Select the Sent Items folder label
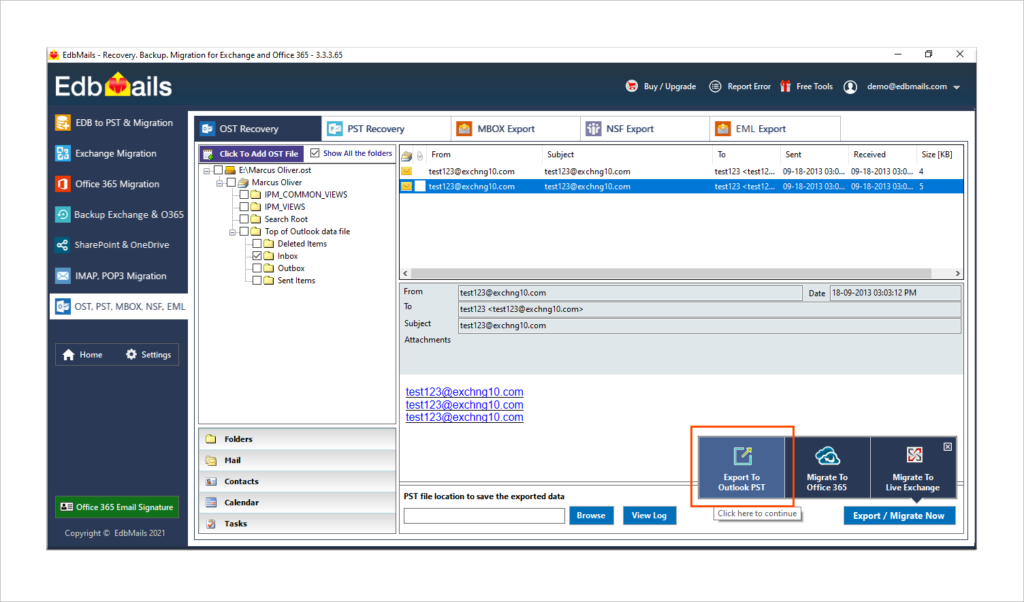Viewport: 1024px width, 602px height. pos(296,281)
